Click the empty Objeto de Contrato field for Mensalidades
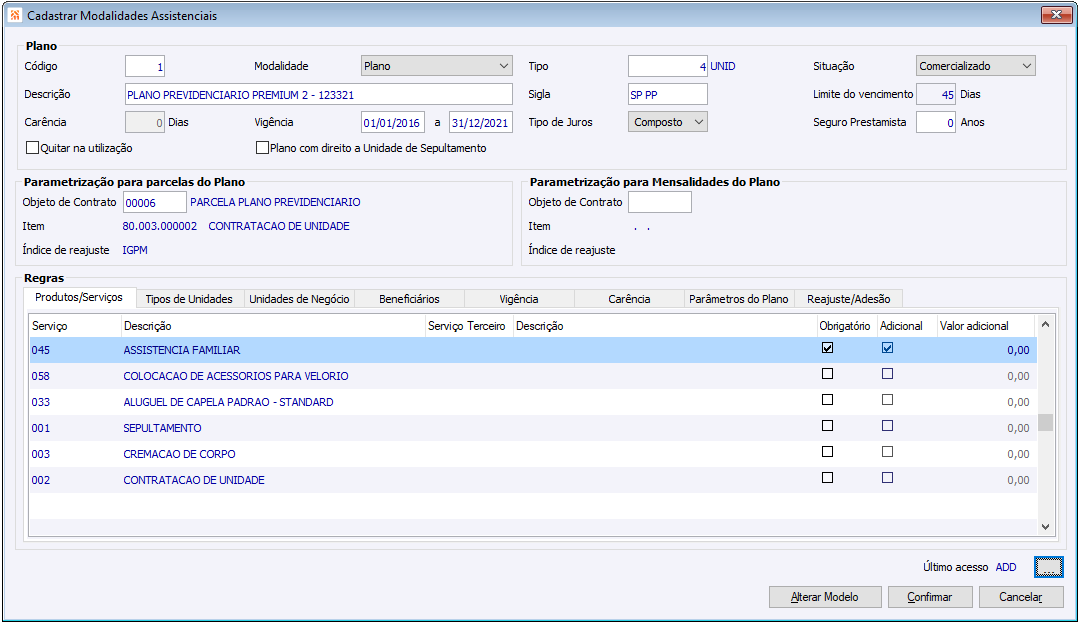 [660, 202]
